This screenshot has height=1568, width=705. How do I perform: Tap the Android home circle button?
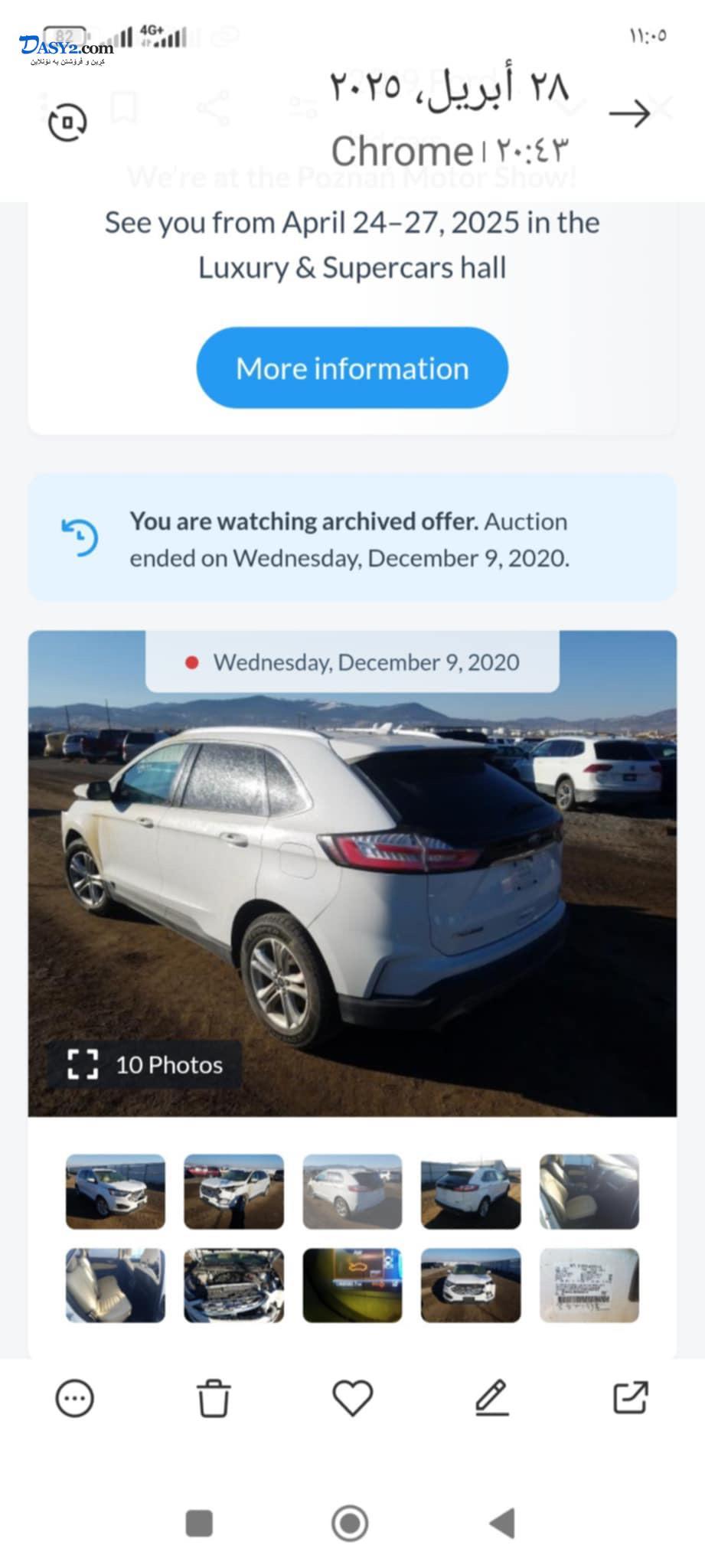[x=350, y=1523]
